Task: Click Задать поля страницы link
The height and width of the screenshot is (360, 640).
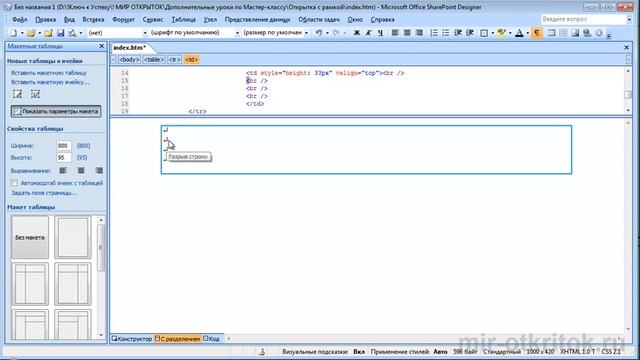Action: (x=44, y=193)
